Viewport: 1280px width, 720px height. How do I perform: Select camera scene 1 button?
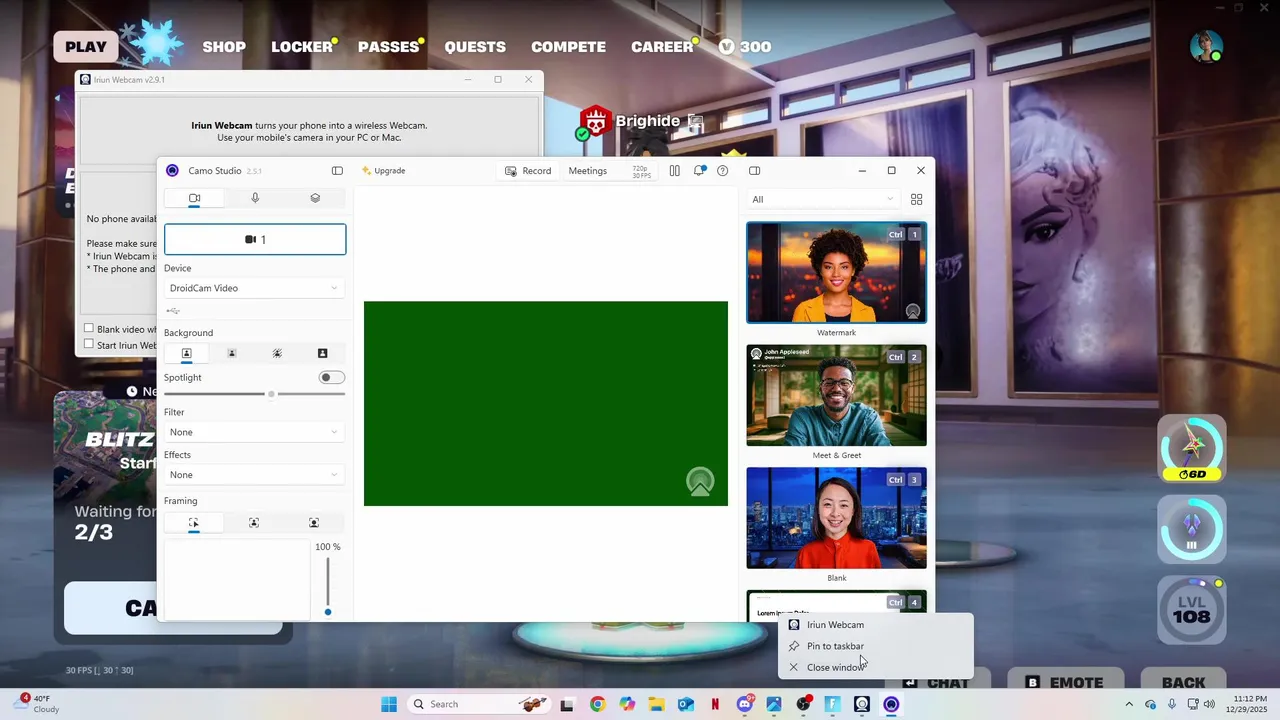point(255,240)
